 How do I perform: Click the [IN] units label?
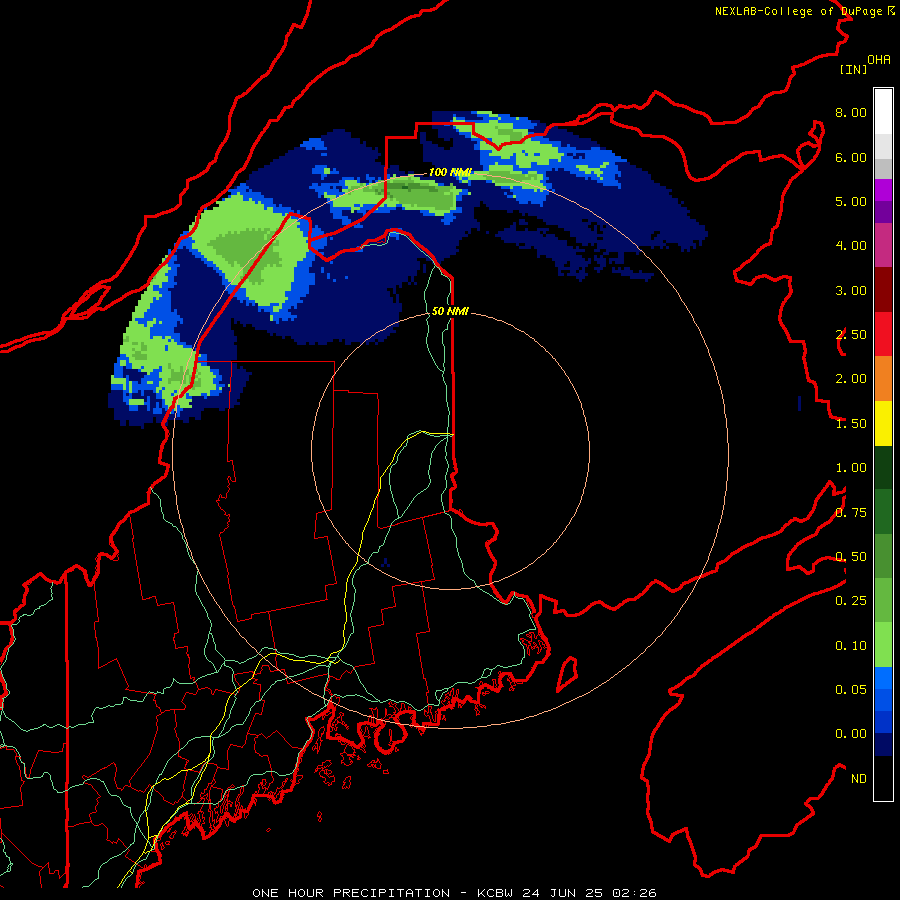[853, 69]
